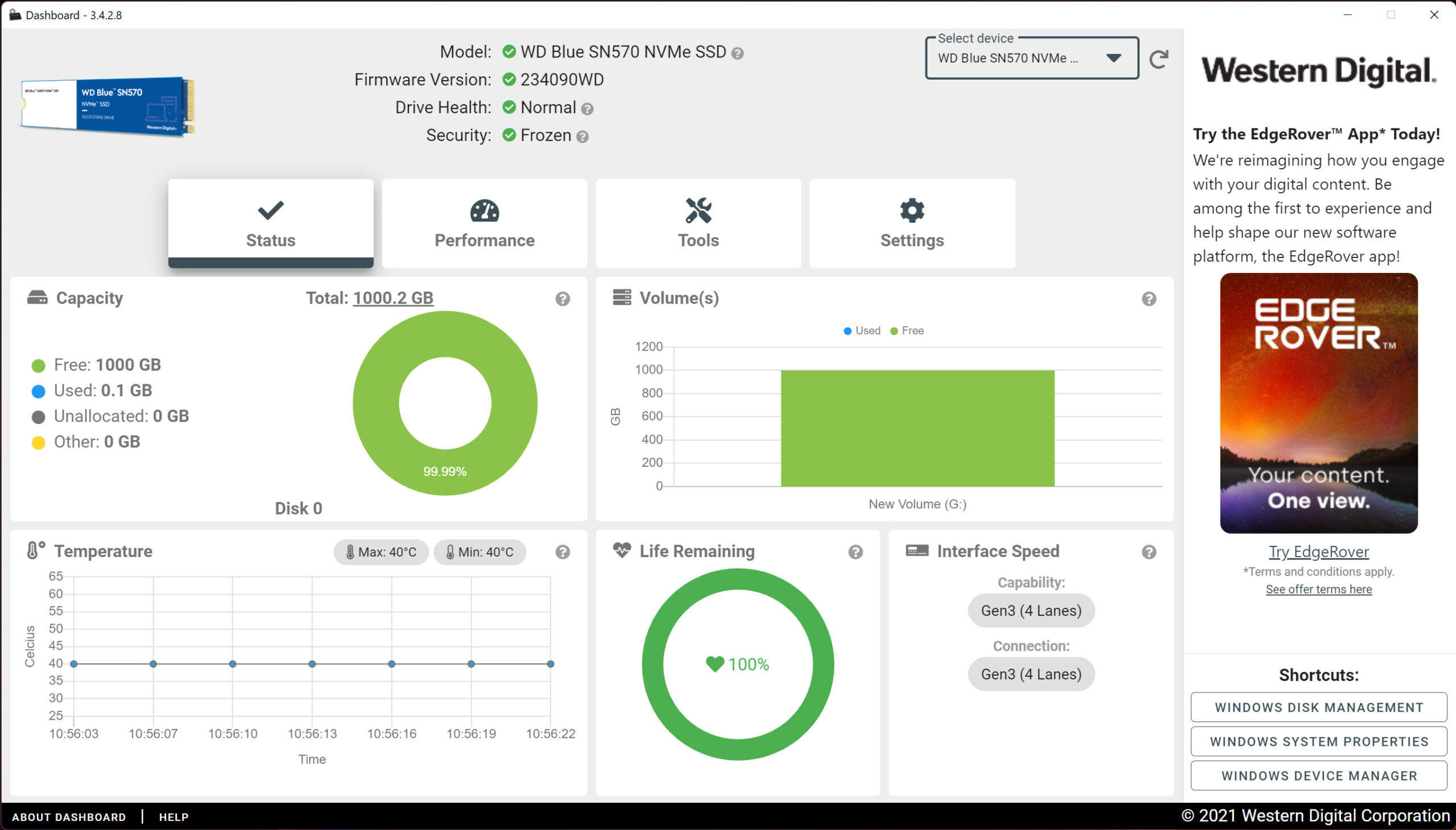Open help for the Temperature panel
The height and width of the screenshot is (830, 1456).
click(562, 552)
